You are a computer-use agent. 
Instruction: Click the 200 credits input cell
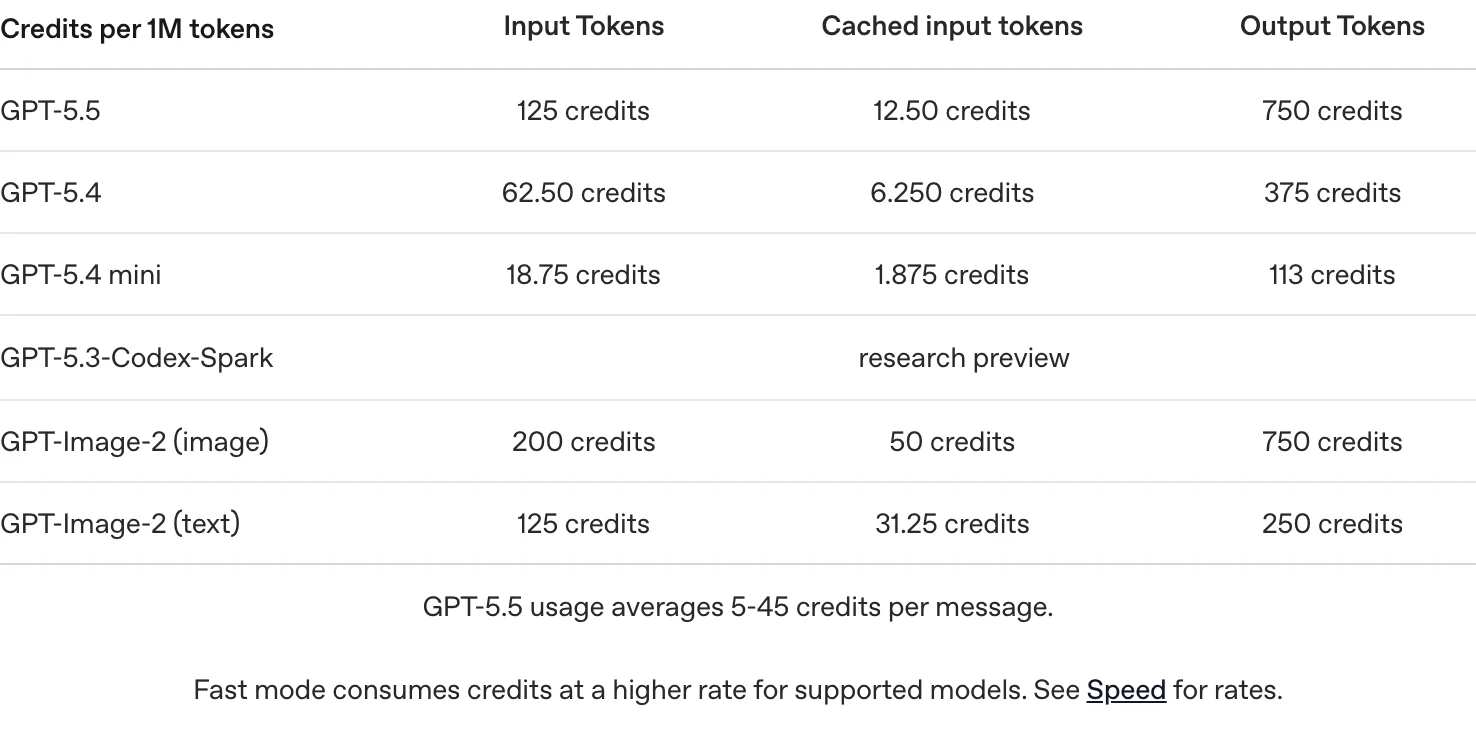click(584, 441)
